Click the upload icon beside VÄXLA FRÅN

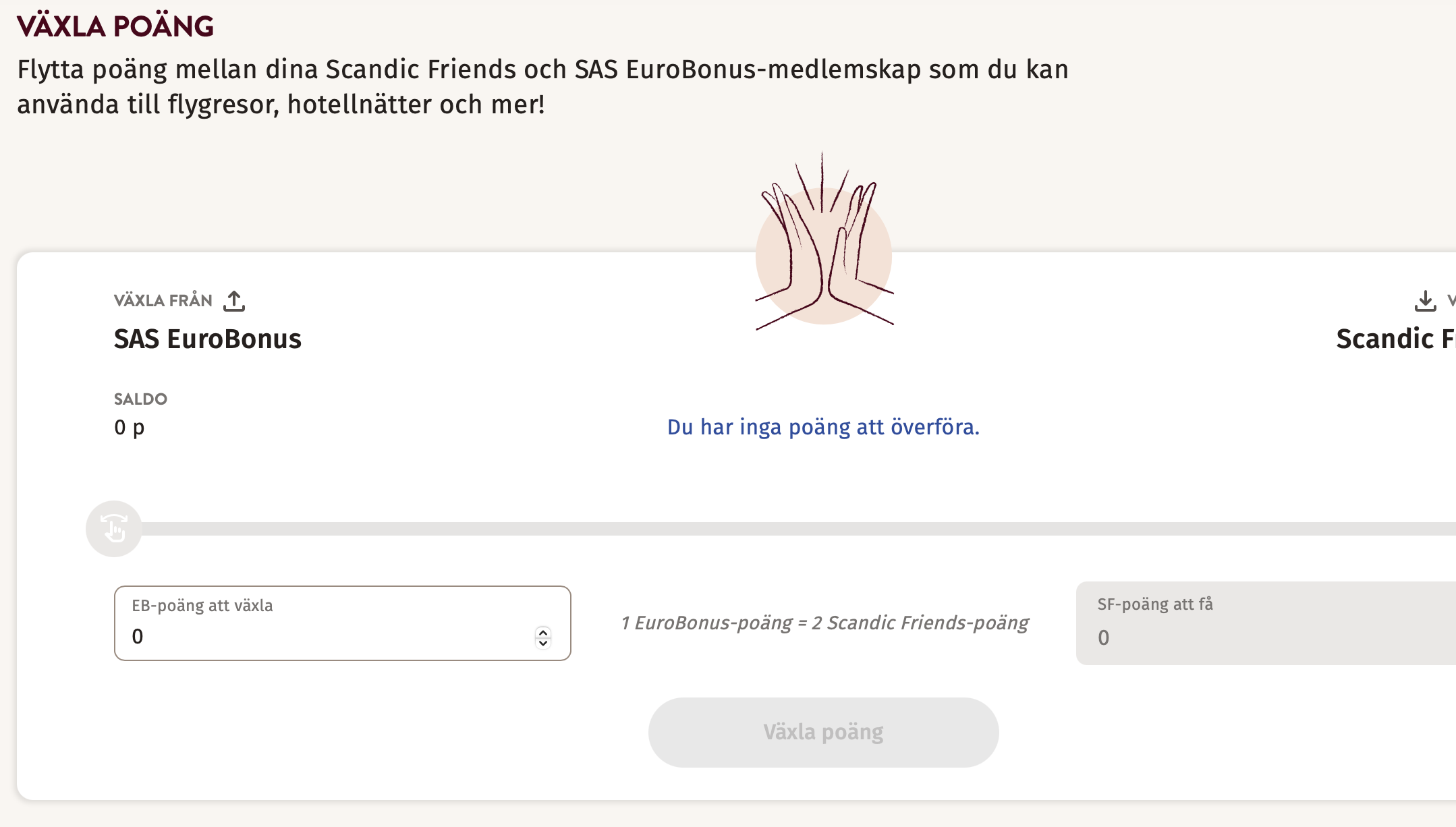234,301
